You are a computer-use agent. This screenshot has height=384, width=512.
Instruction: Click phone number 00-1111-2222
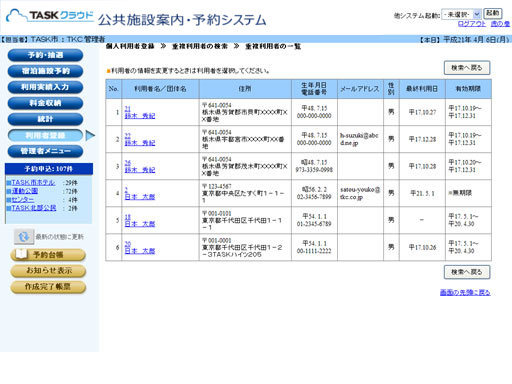tap(314, 251)
